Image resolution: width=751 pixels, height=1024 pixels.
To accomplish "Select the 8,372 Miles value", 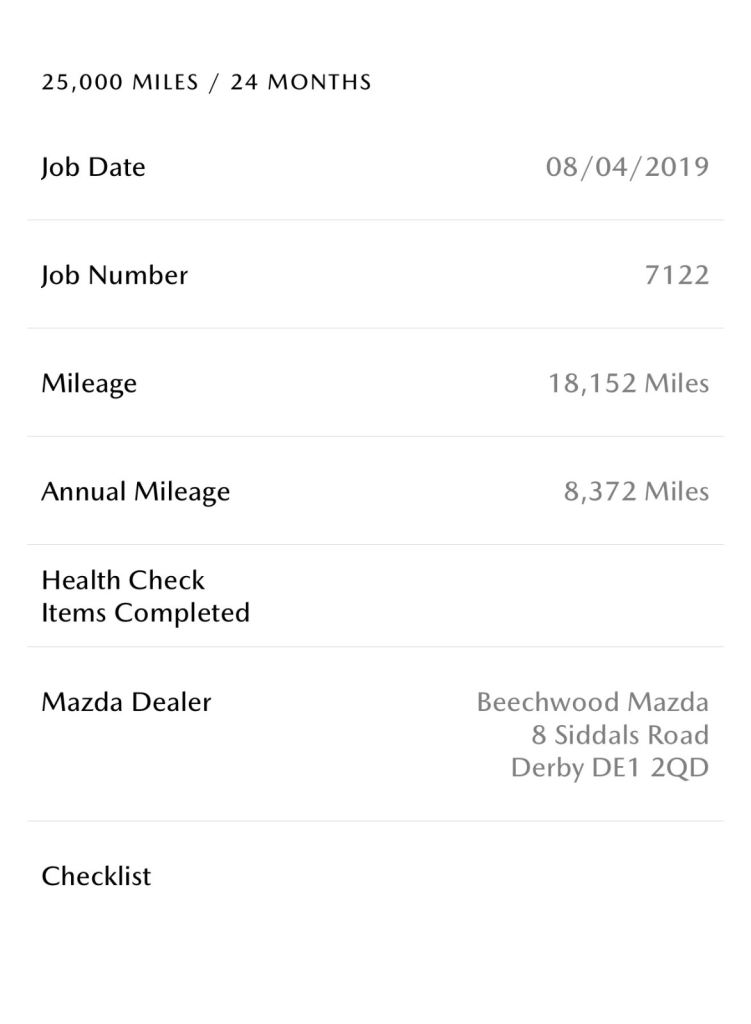I will [x=636, y=492].
